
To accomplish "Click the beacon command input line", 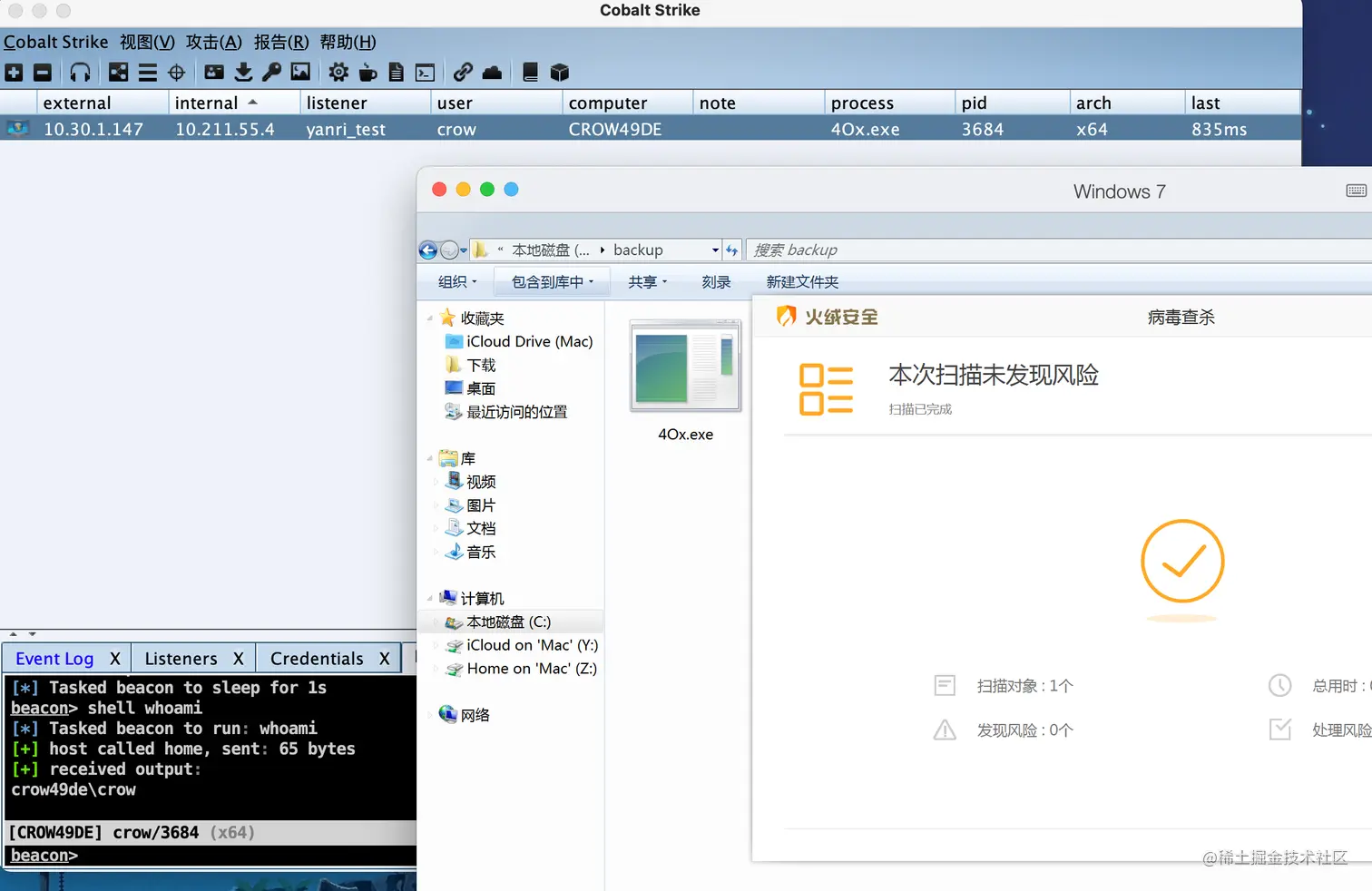I will point(209,855).
